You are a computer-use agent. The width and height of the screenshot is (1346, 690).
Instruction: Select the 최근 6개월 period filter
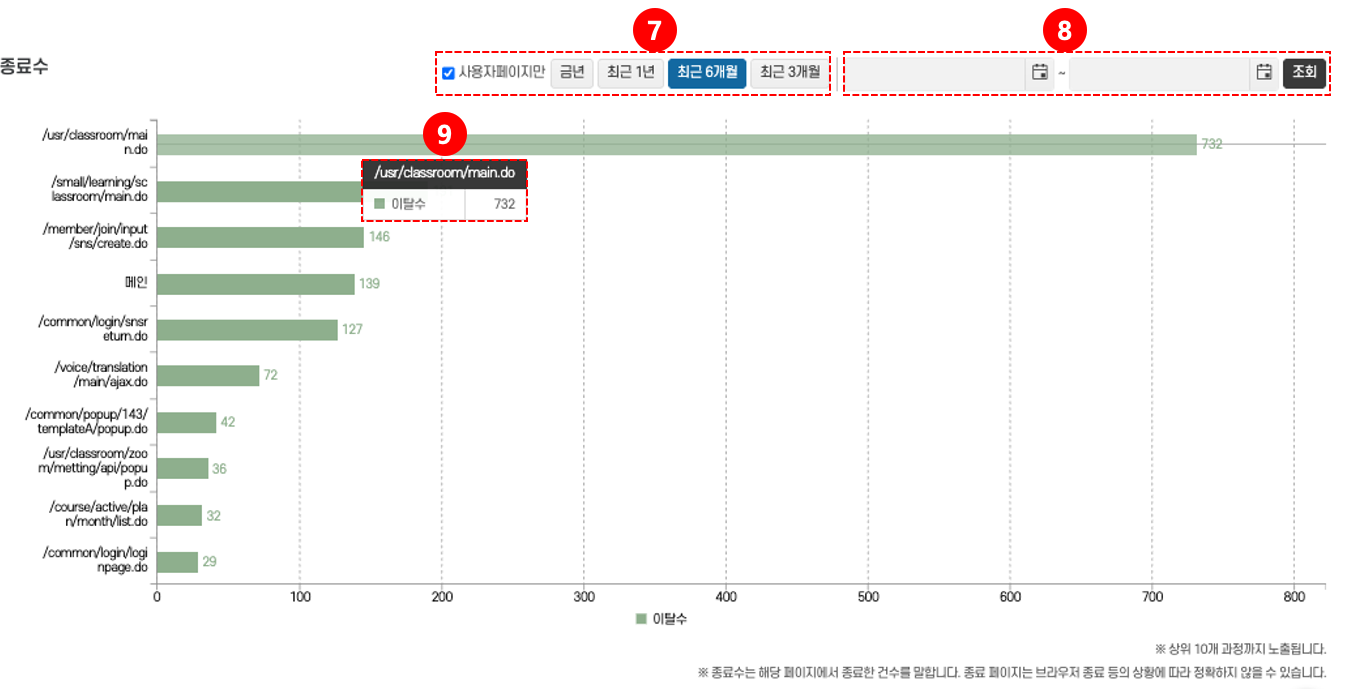click(x=706, y=73)
